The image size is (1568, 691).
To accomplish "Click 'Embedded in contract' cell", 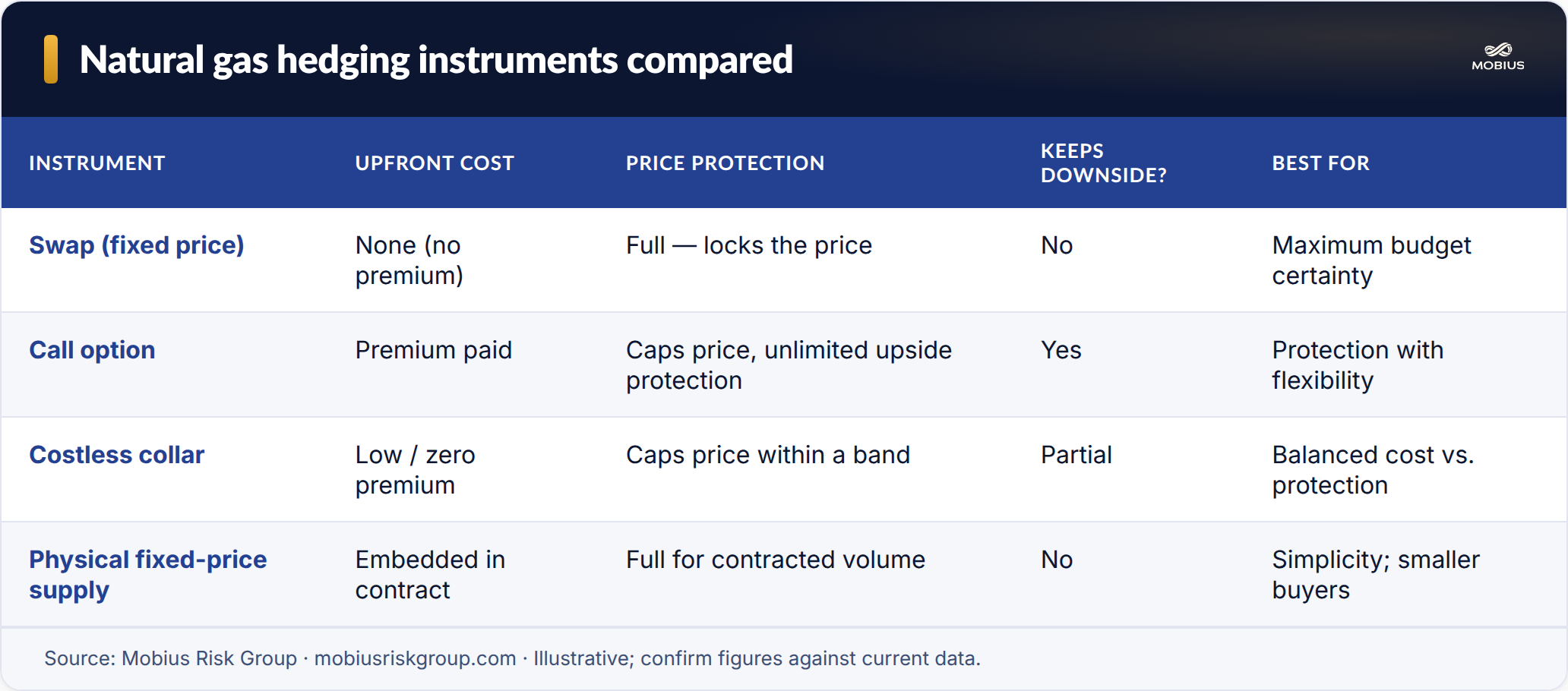I will click(430, 575).
